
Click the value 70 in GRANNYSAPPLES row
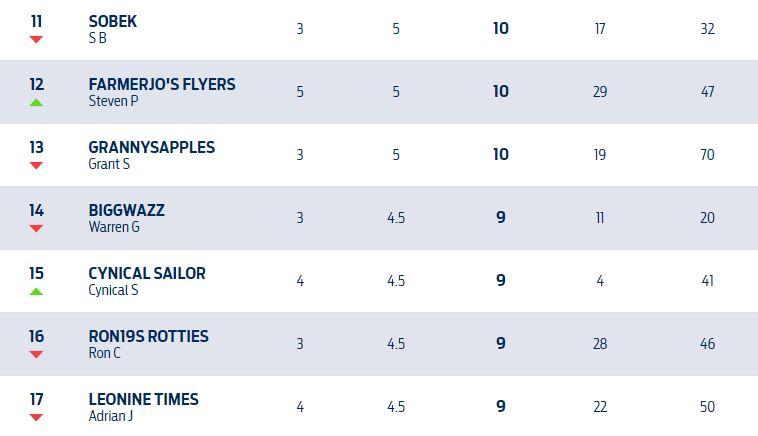[708, 155]
